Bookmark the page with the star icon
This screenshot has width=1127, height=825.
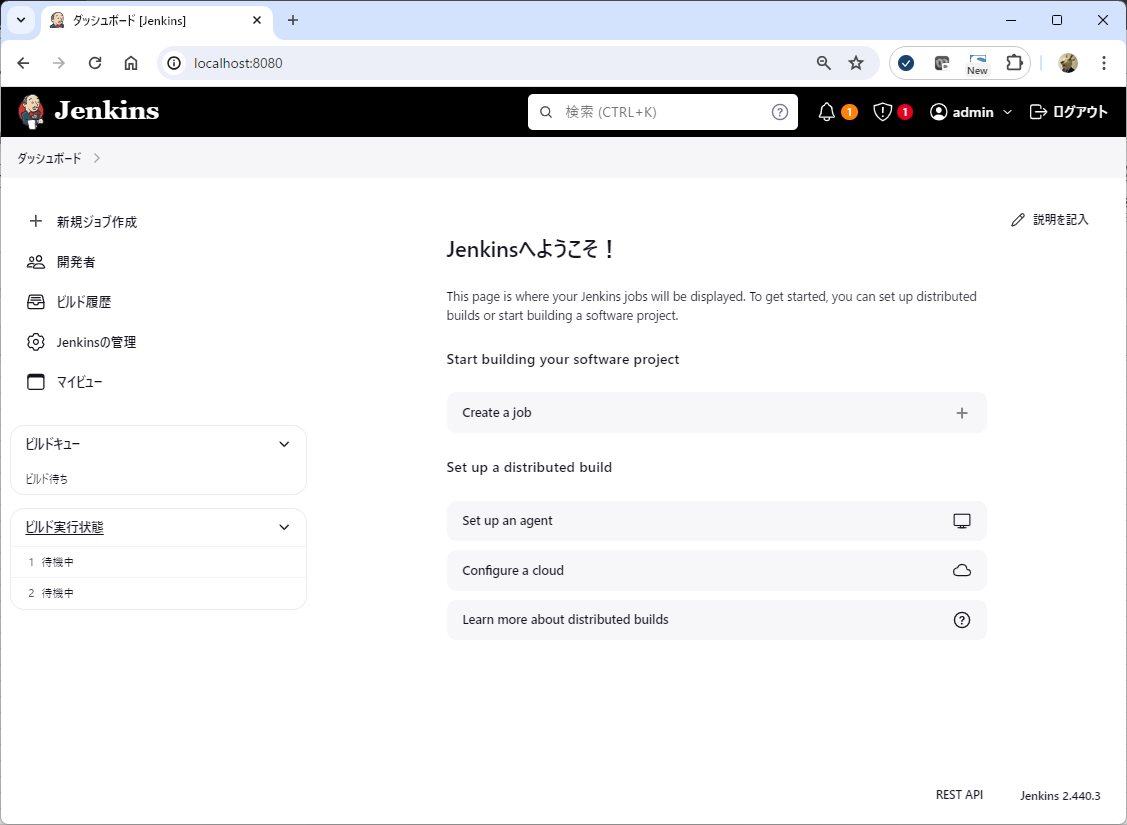(855, 63)
